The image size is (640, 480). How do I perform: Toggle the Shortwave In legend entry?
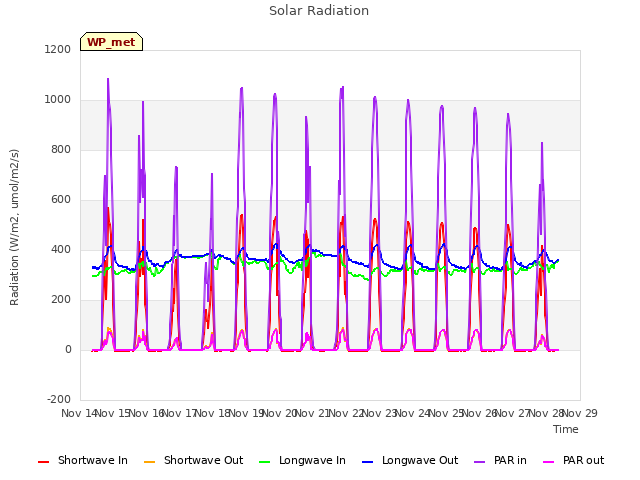click(82, 460)
